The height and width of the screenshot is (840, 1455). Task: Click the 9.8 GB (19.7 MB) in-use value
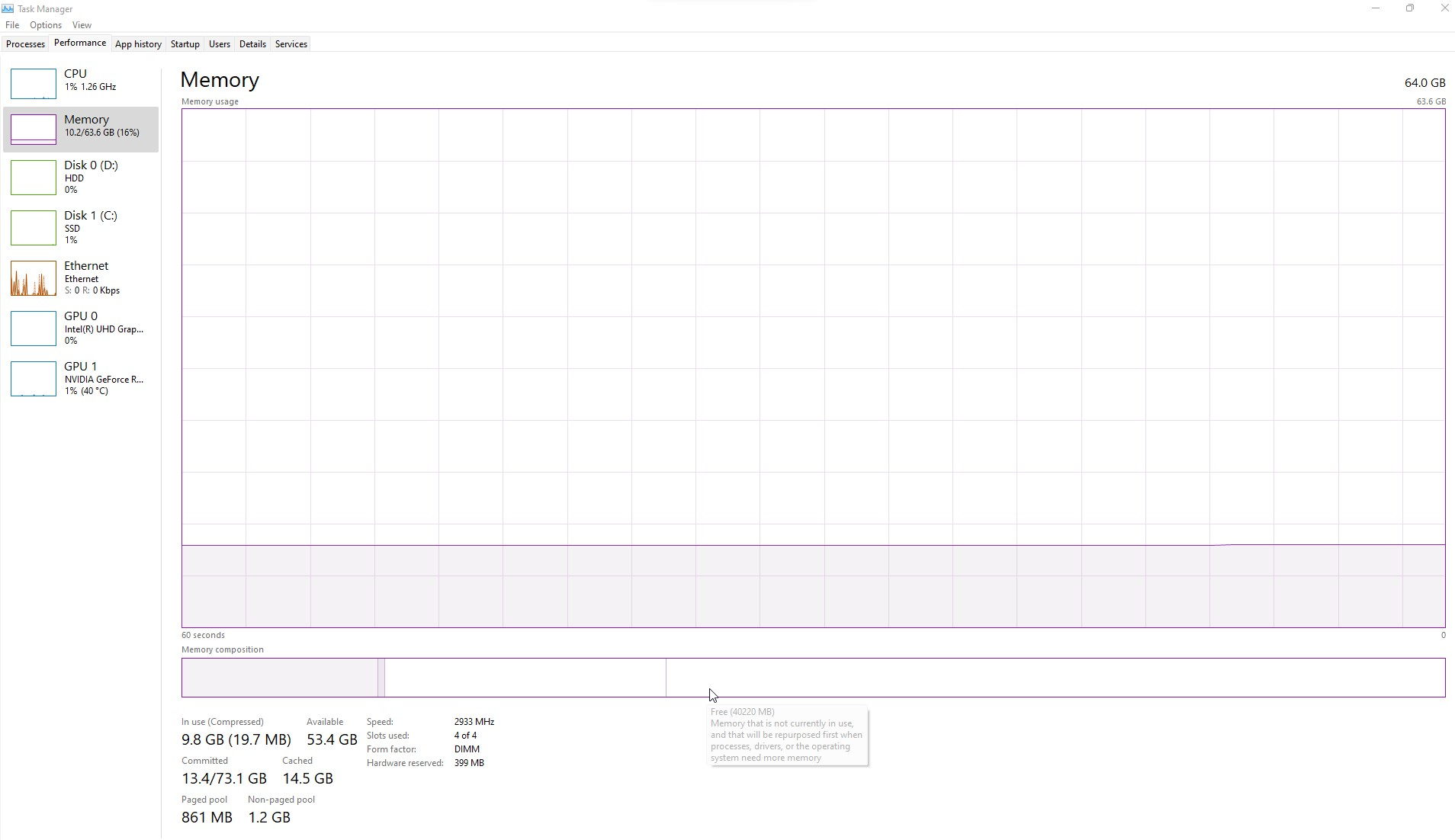click(x=236, y=739)
